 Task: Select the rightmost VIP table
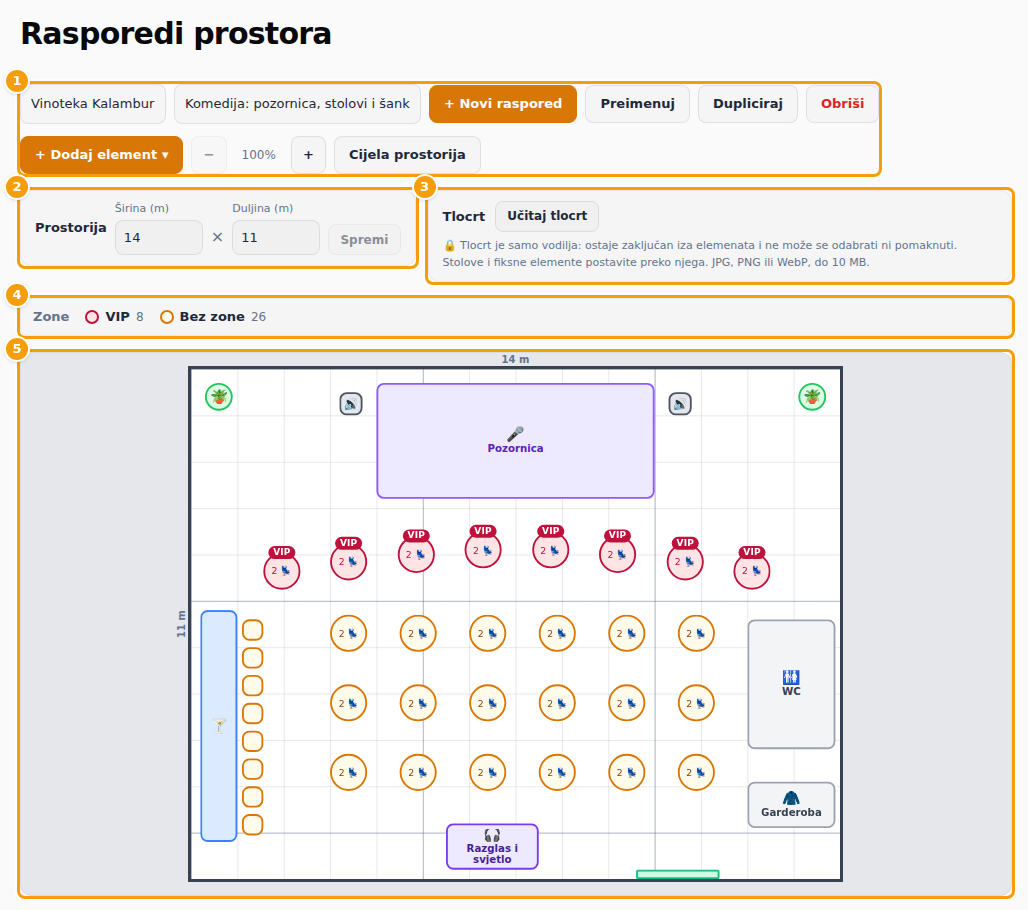click(x=752, y=568)
